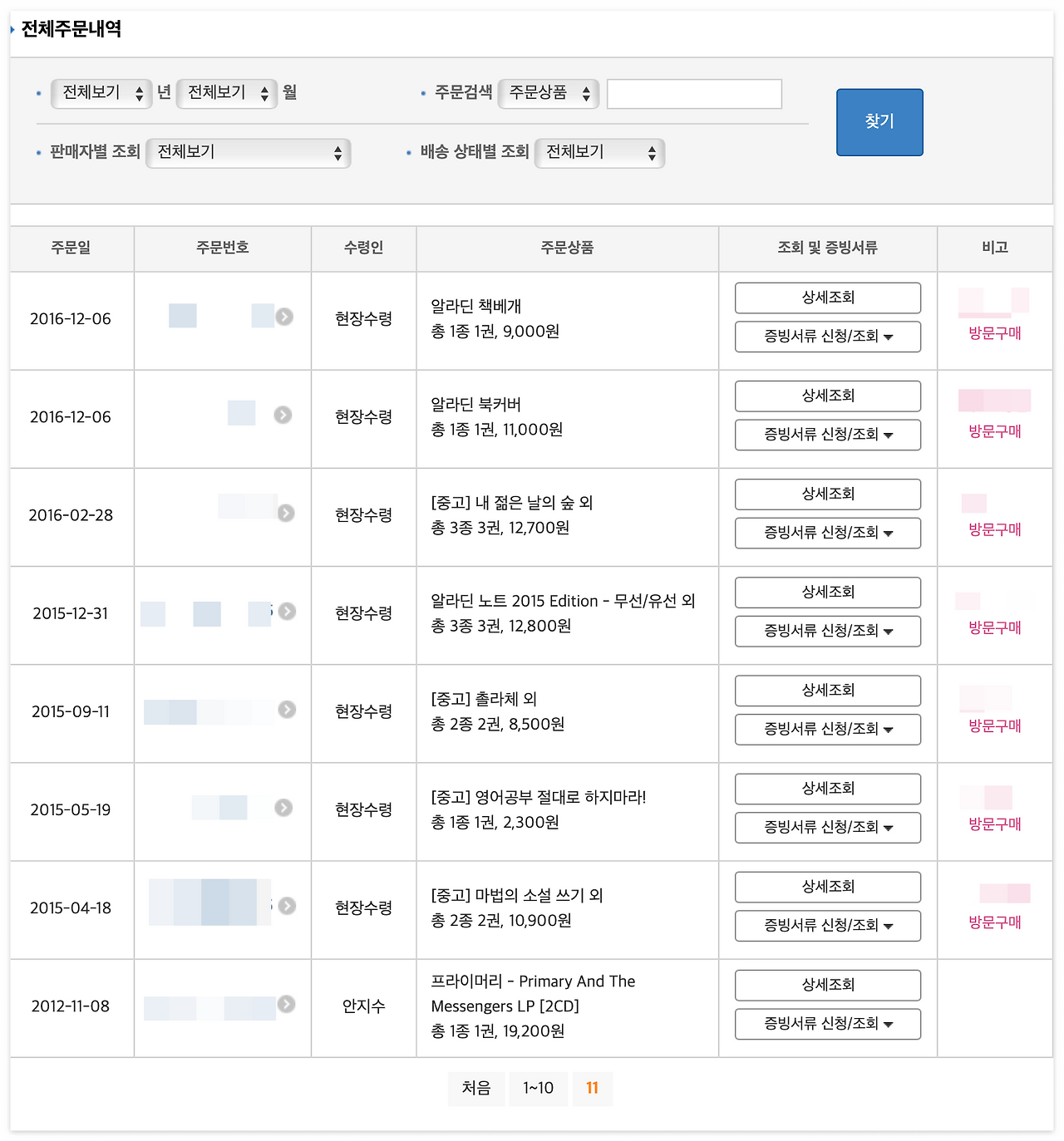Click the arrow icon for the 마법의 소설 쓰기 order
This screenshot has height=1141, width=1064.
coord(288,906)
